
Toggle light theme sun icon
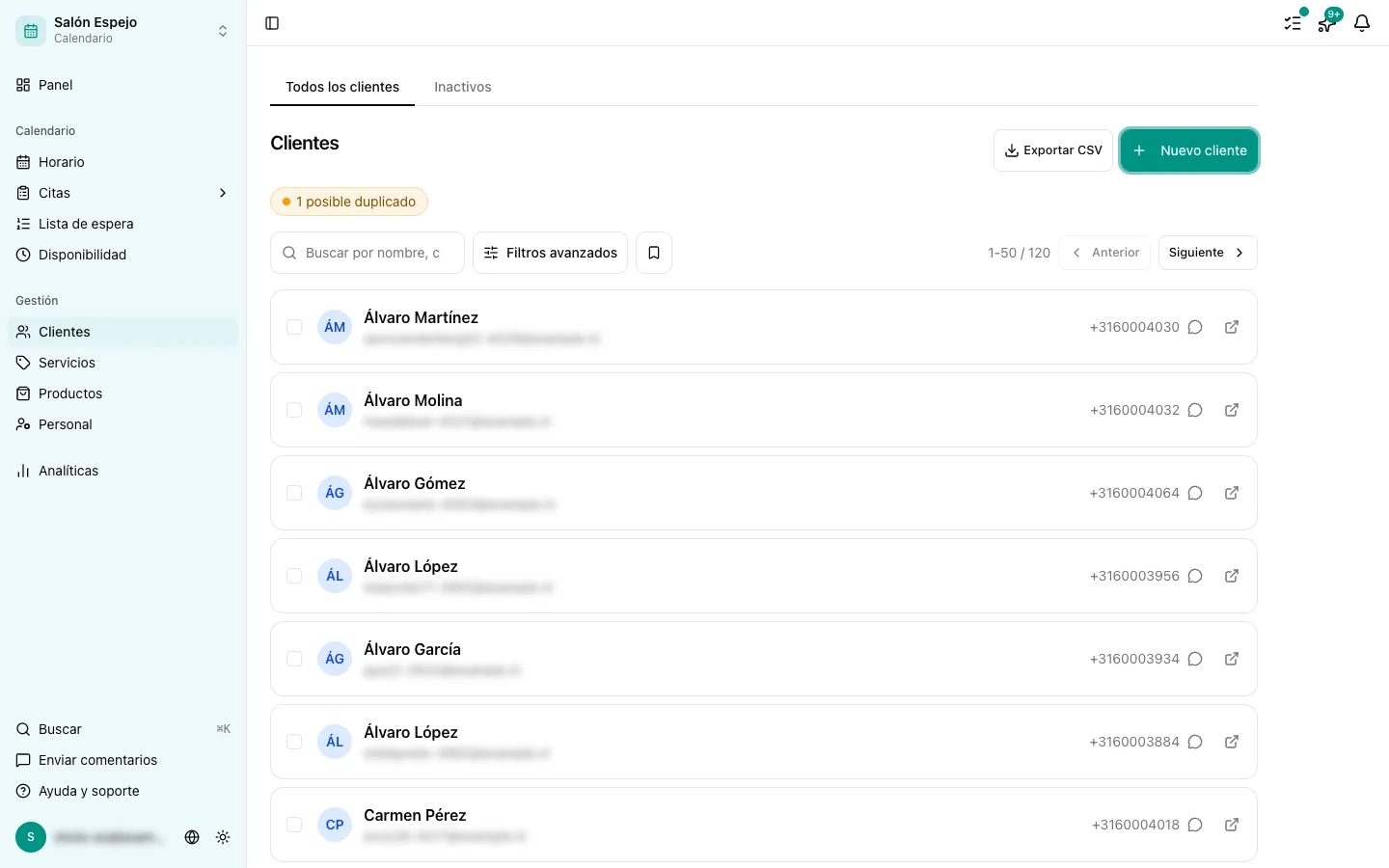pyautogui.click(x=223, y=837)
